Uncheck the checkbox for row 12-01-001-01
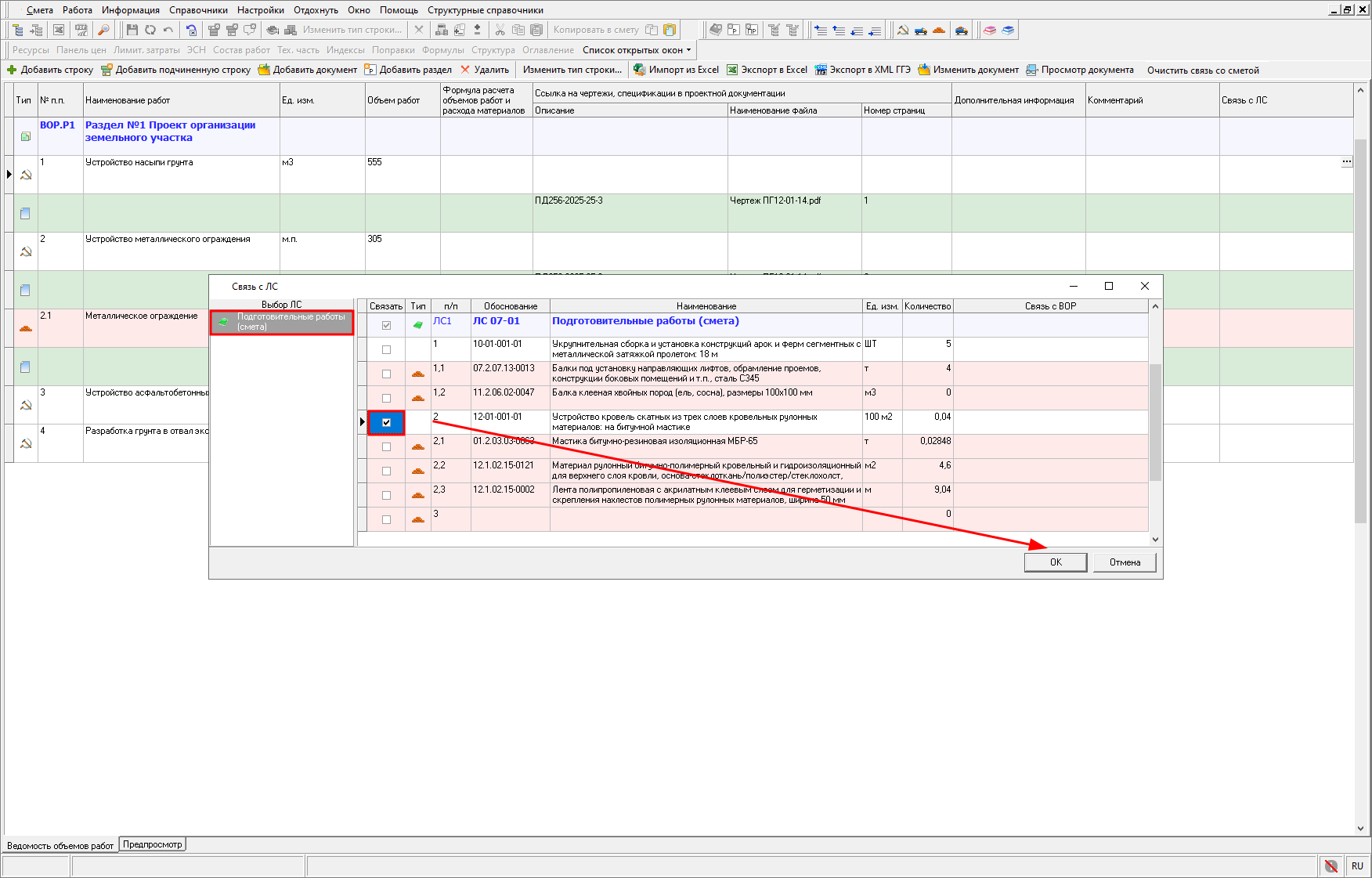The image size is (1372, 878). click(x=386, y=423)
